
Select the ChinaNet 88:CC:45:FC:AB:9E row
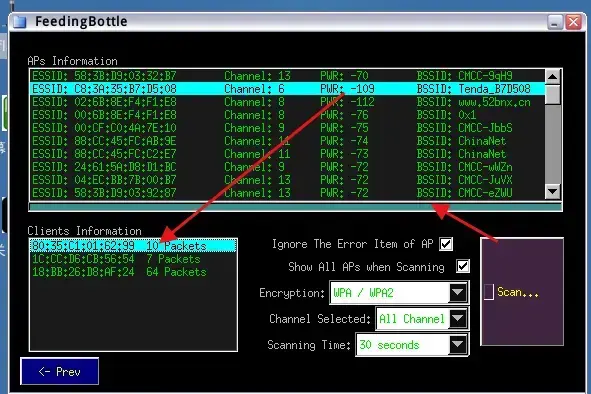(287, 141)
